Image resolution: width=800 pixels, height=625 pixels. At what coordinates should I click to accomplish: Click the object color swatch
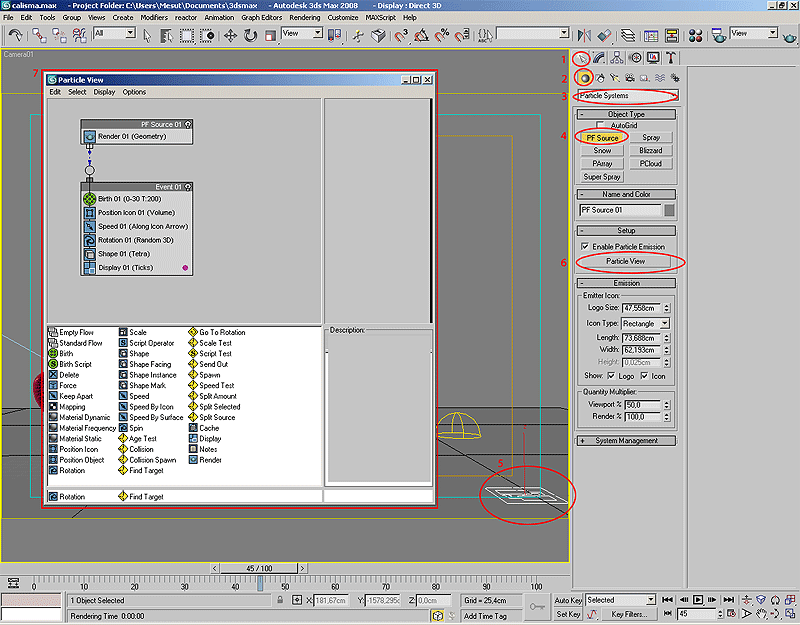[669, 210]
